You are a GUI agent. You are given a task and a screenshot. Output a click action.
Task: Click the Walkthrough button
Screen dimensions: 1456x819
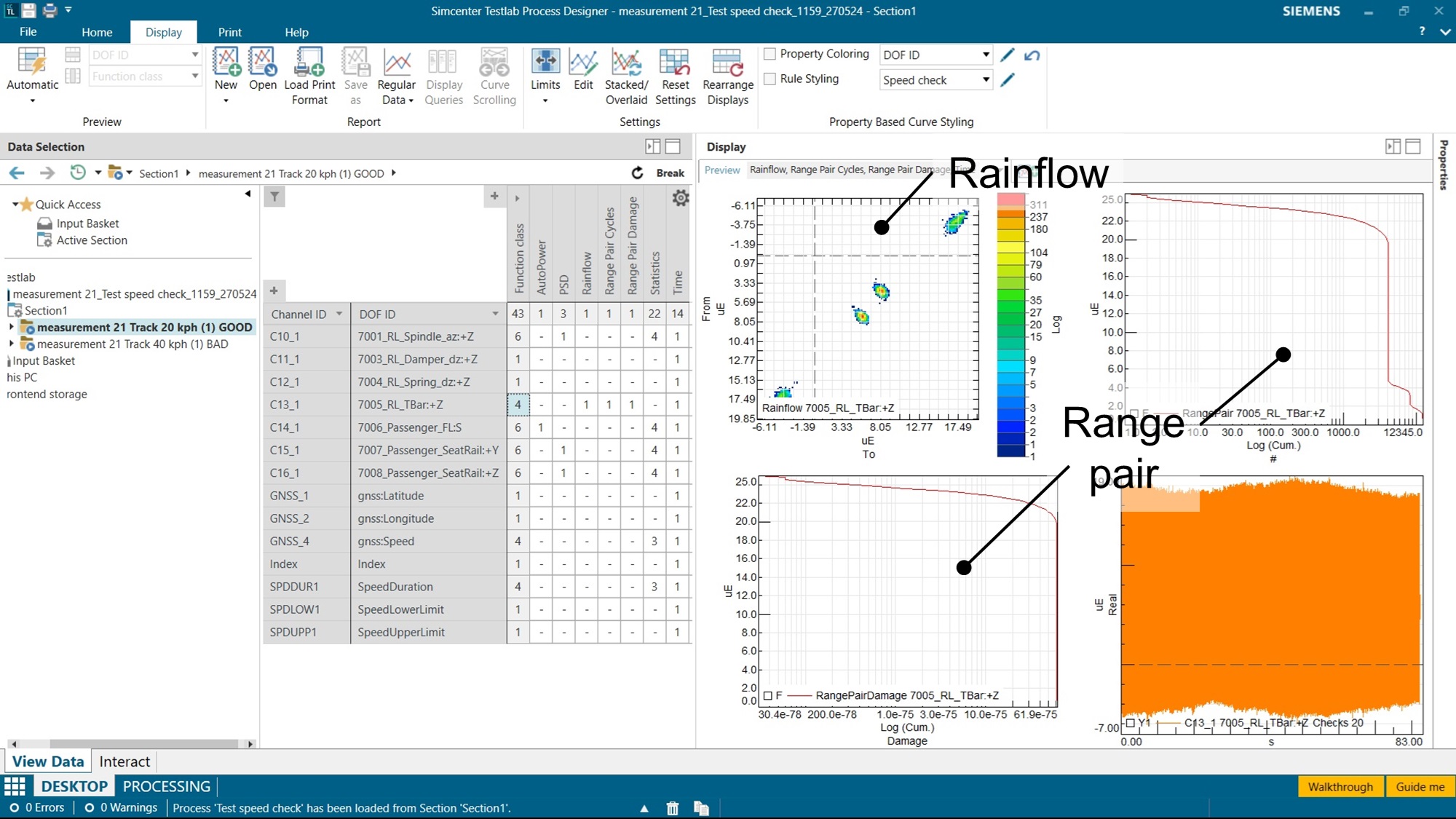tap(1340, 787)
